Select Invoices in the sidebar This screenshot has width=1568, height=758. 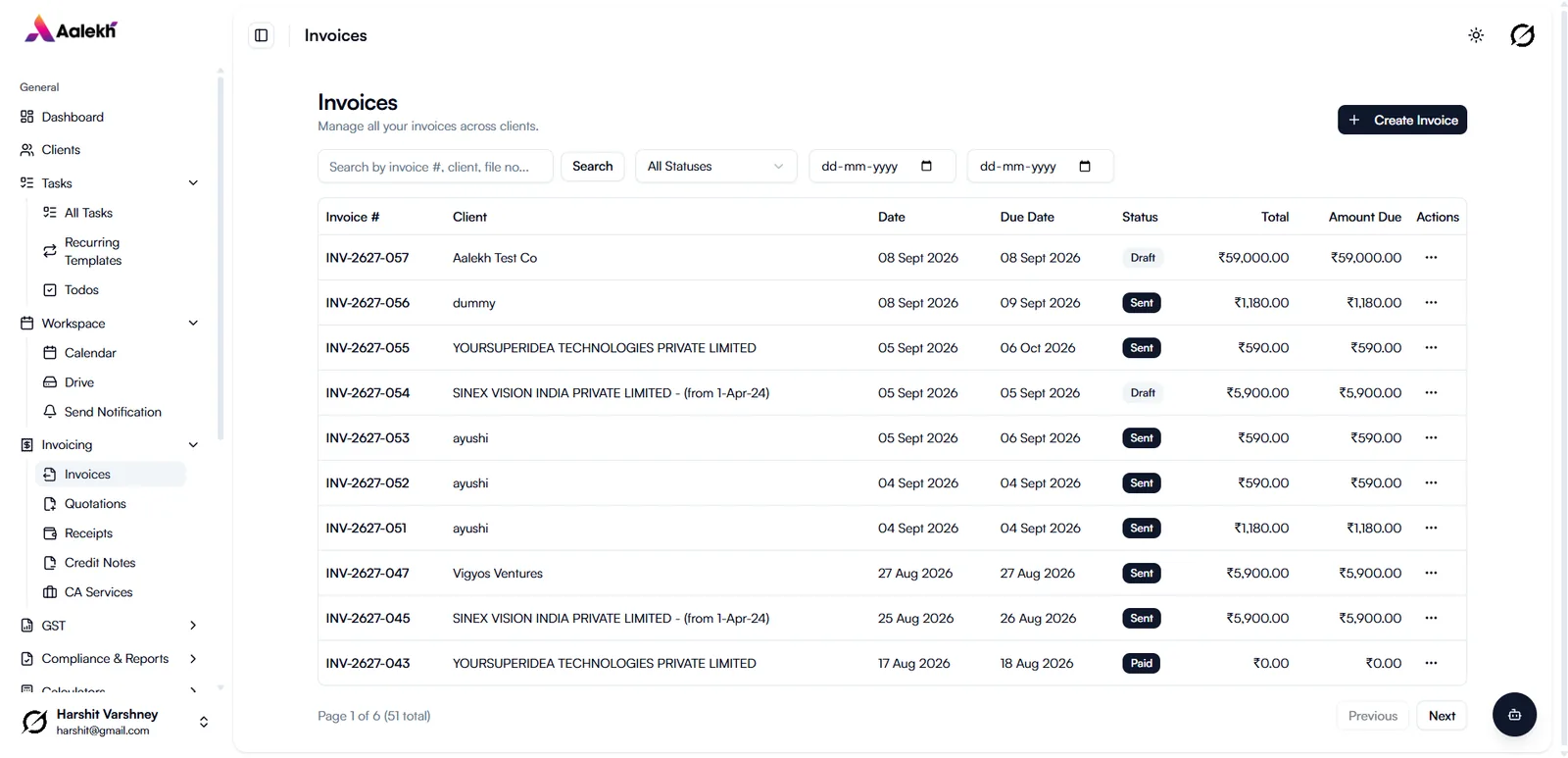[x=111, y=475]
